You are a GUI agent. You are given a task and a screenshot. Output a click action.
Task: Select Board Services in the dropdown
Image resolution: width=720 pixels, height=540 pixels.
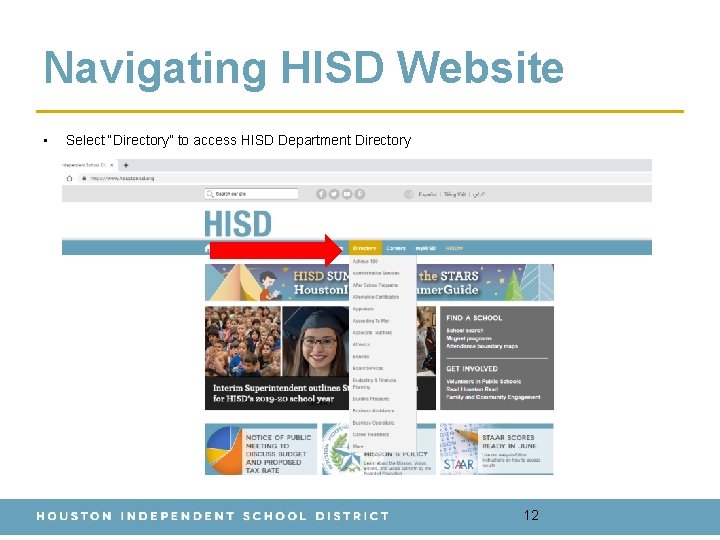point(368,368)
